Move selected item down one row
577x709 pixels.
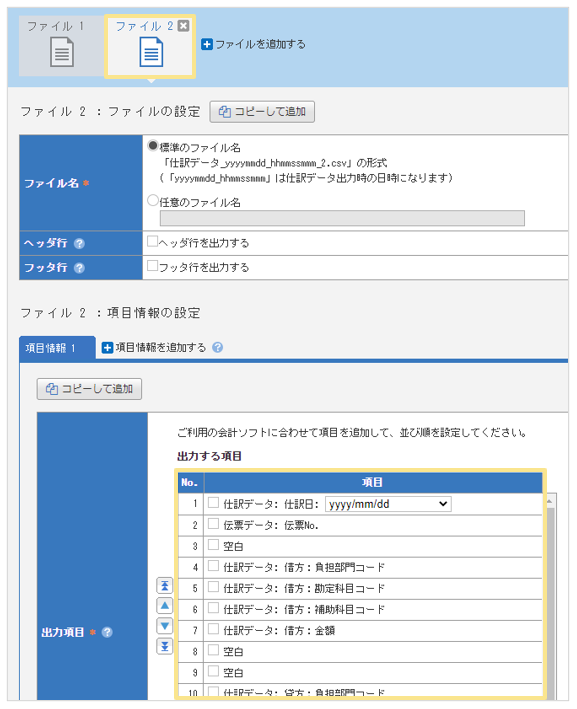165,626
